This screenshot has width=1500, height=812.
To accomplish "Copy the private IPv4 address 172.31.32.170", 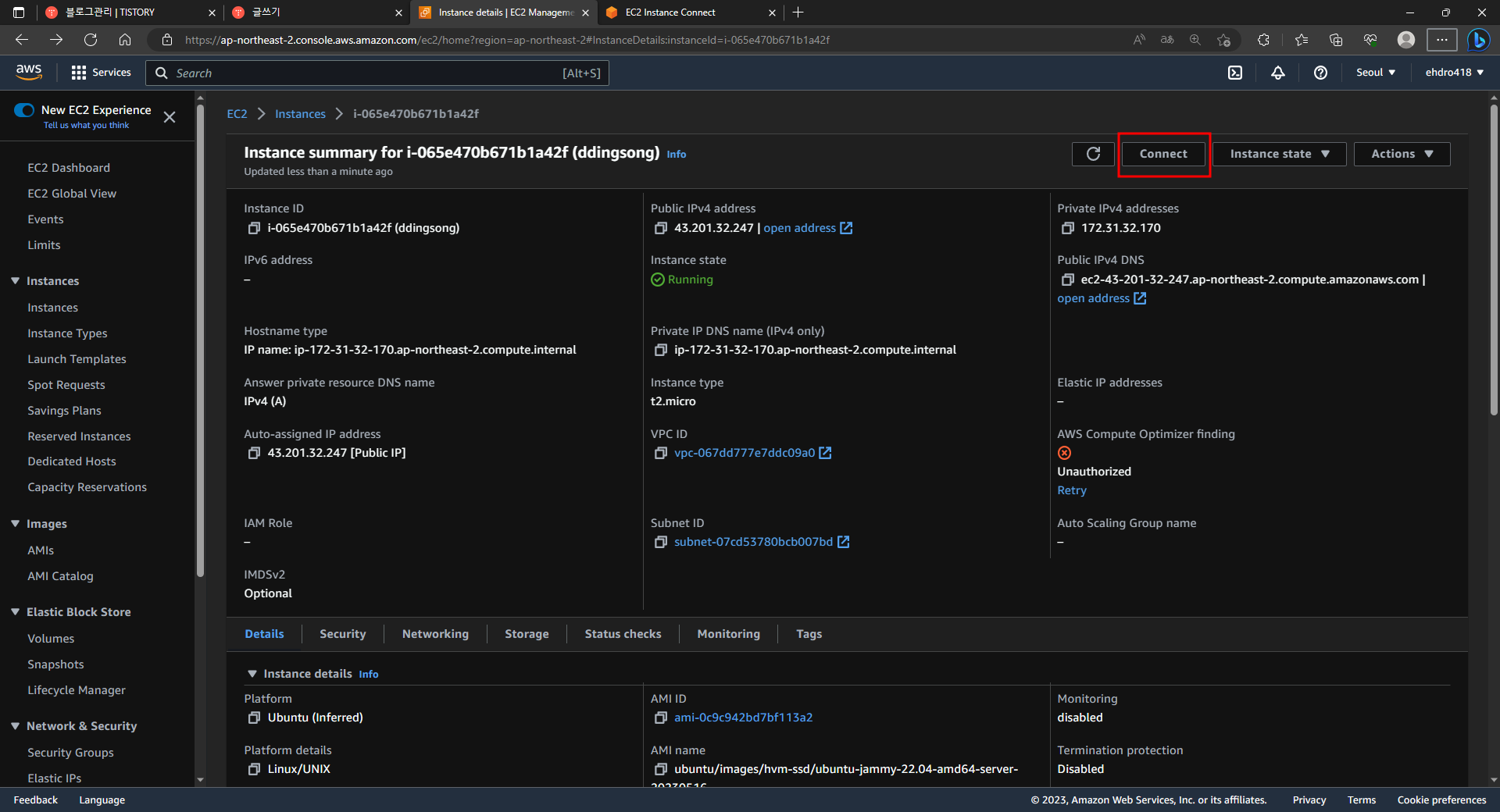I will (x=1067, y=228).
